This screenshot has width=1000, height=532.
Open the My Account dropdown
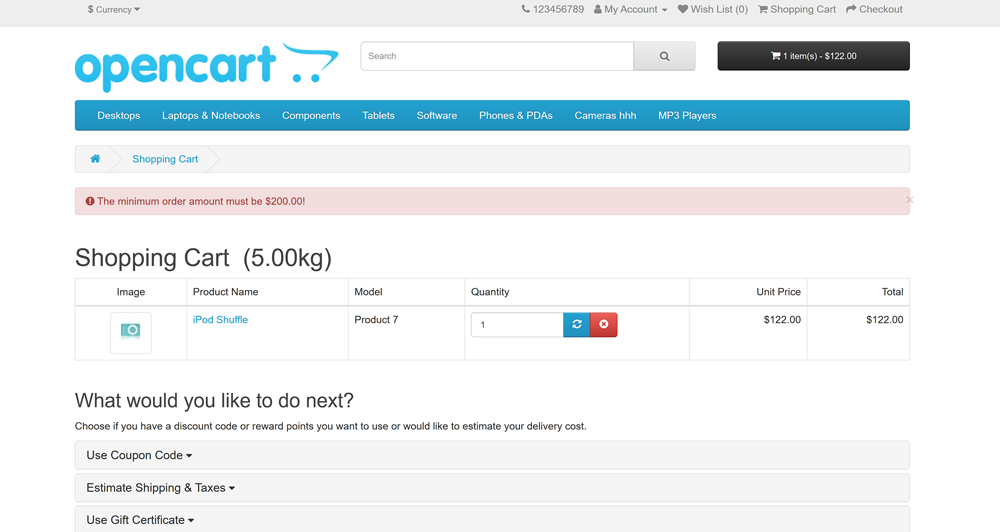pyautogui.click(x=631, y=9)
